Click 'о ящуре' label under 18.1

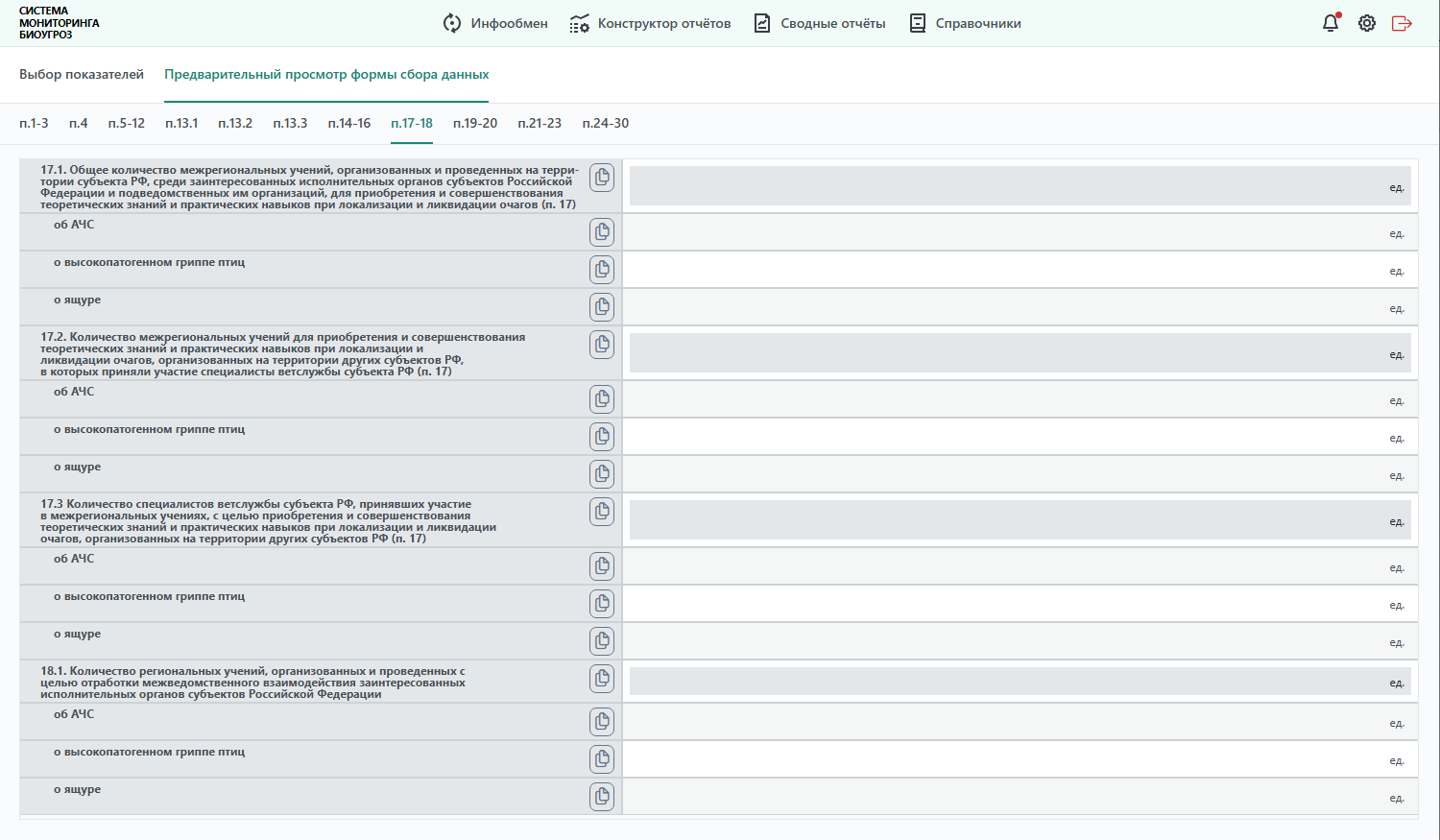click(77, 790)
